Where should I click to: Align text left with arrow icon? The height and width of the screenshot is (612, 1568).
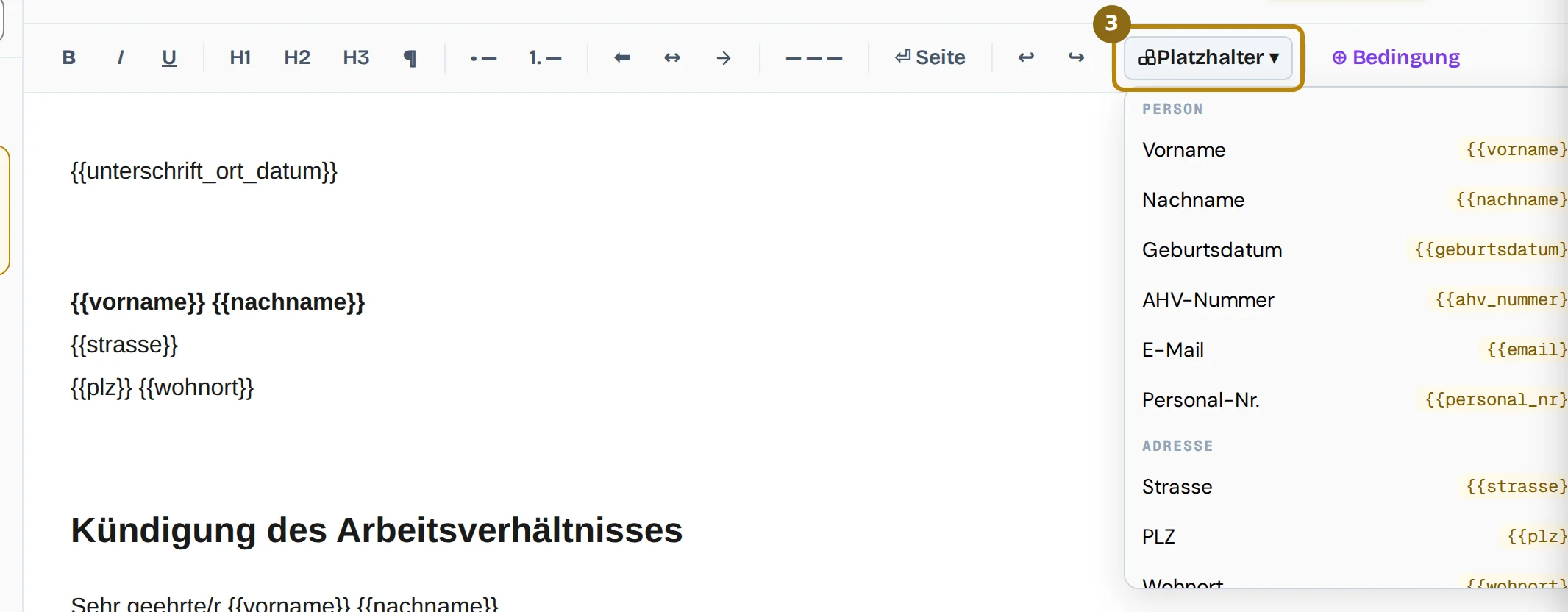click(x=622, y=57)
